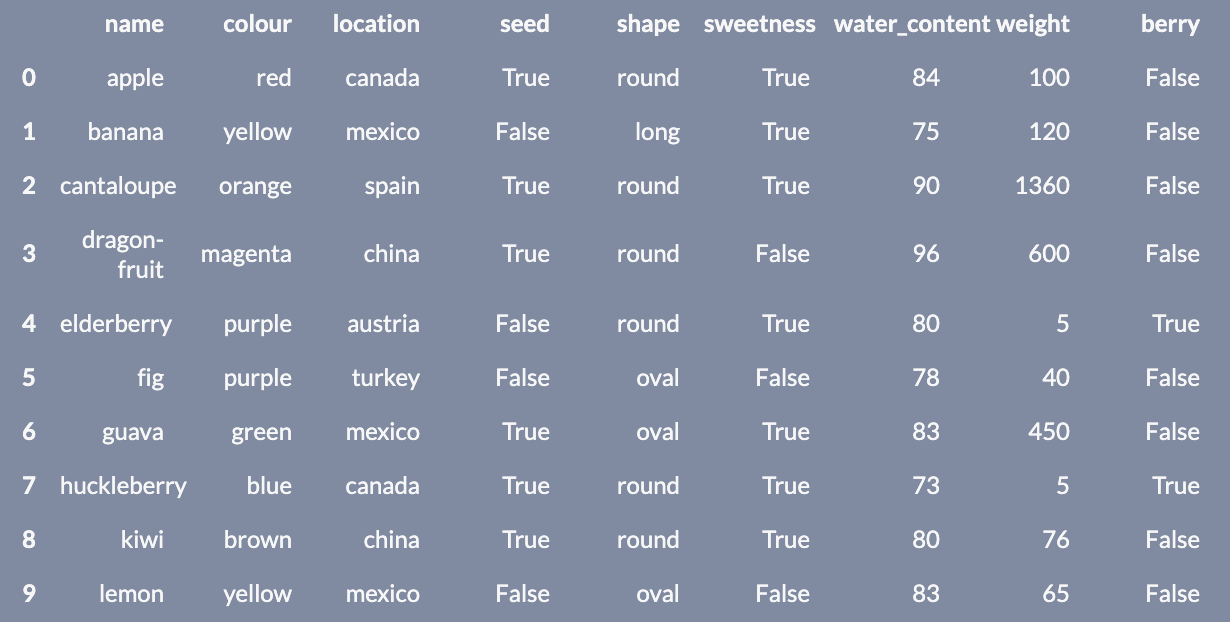
Task: Select the 'water_content' column header
Action: (x=911, y=24)
